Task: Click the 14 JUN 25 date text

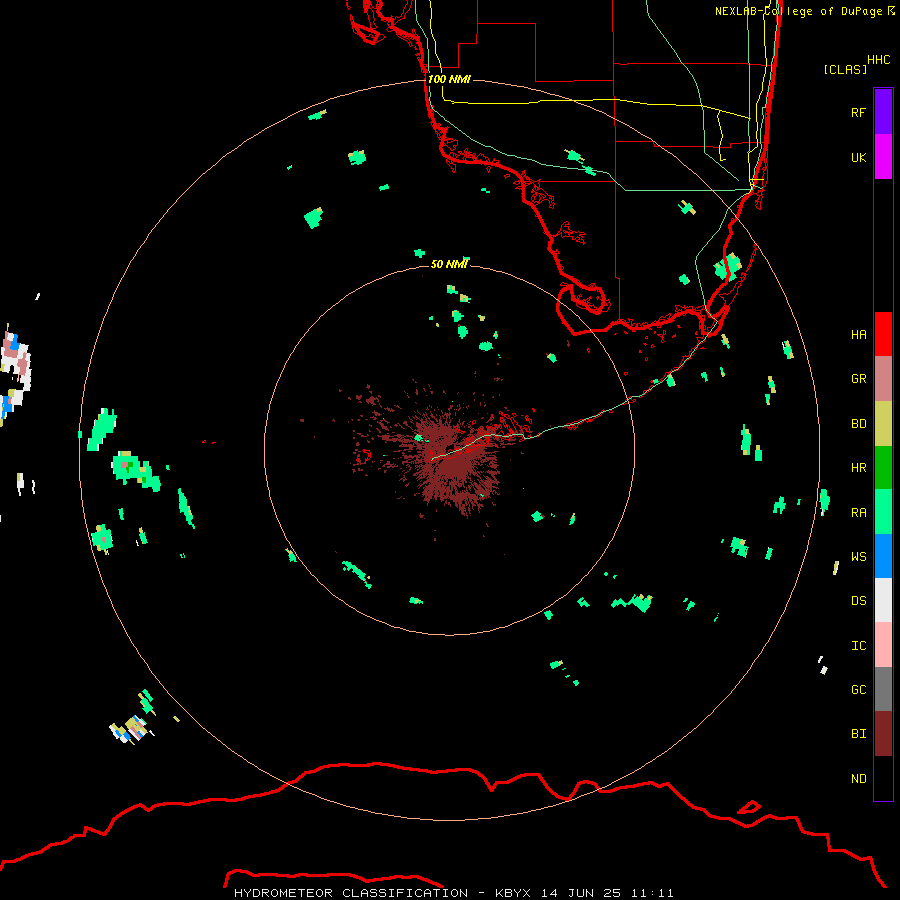Action: [x=582, y=893]
